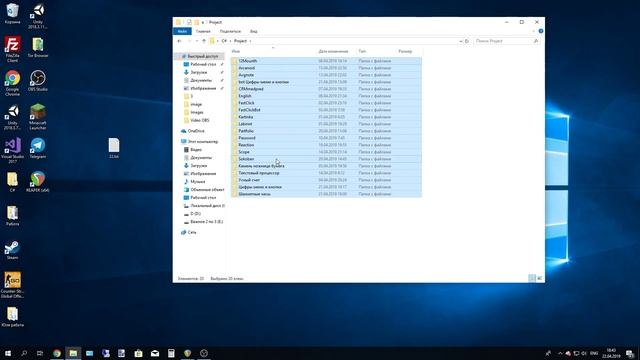Launch OBS Studio from the desktop
The height and width of the screenshot is (360, 640).
38,80
